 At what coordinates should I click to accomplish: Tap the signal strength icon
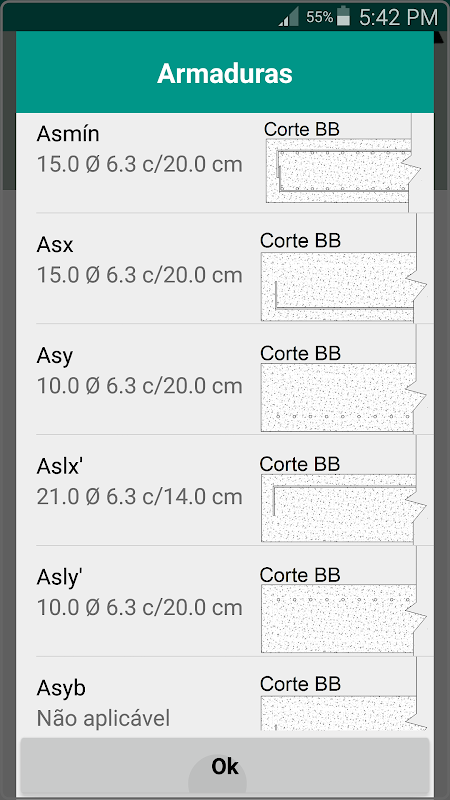(289, 16)
